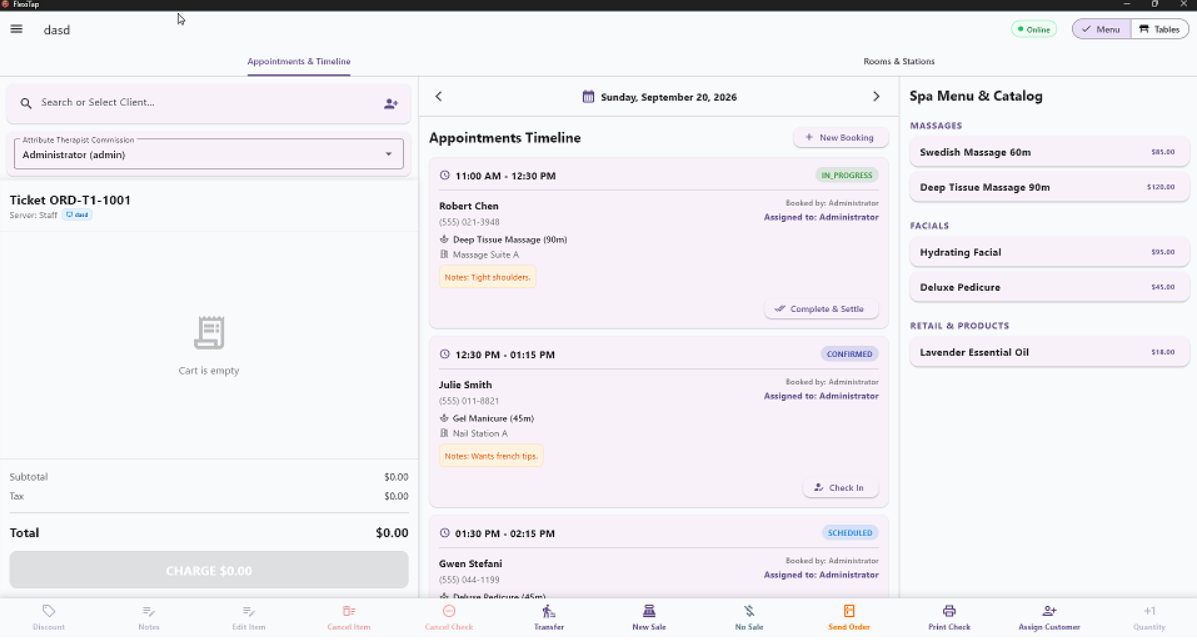Click 'Assigned to: Administrator' for Gwen Stefani

click(x=821, y=575)
